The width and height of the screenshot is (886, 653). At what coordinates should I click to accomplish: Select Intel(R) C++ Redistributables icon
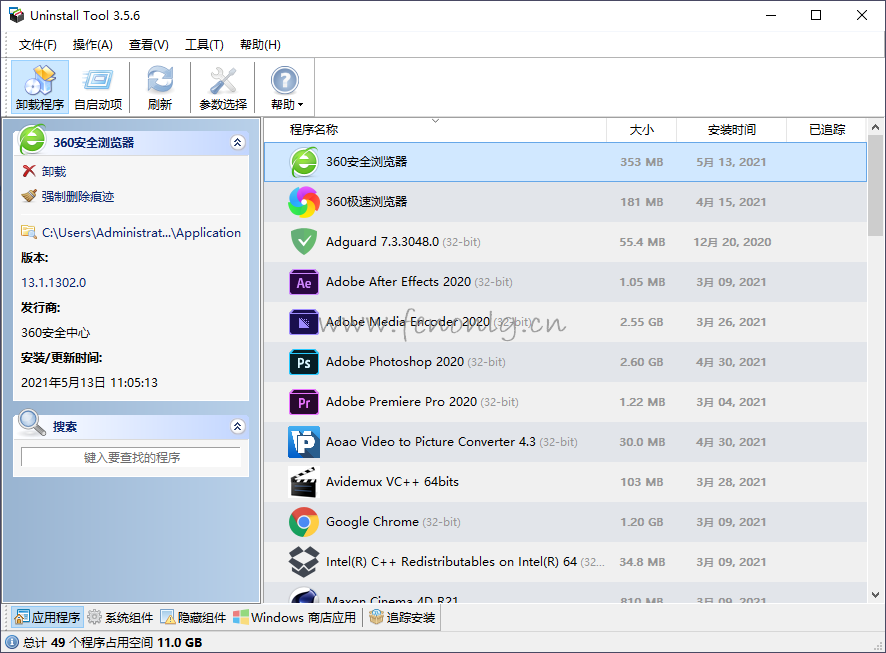pos(304,562)
